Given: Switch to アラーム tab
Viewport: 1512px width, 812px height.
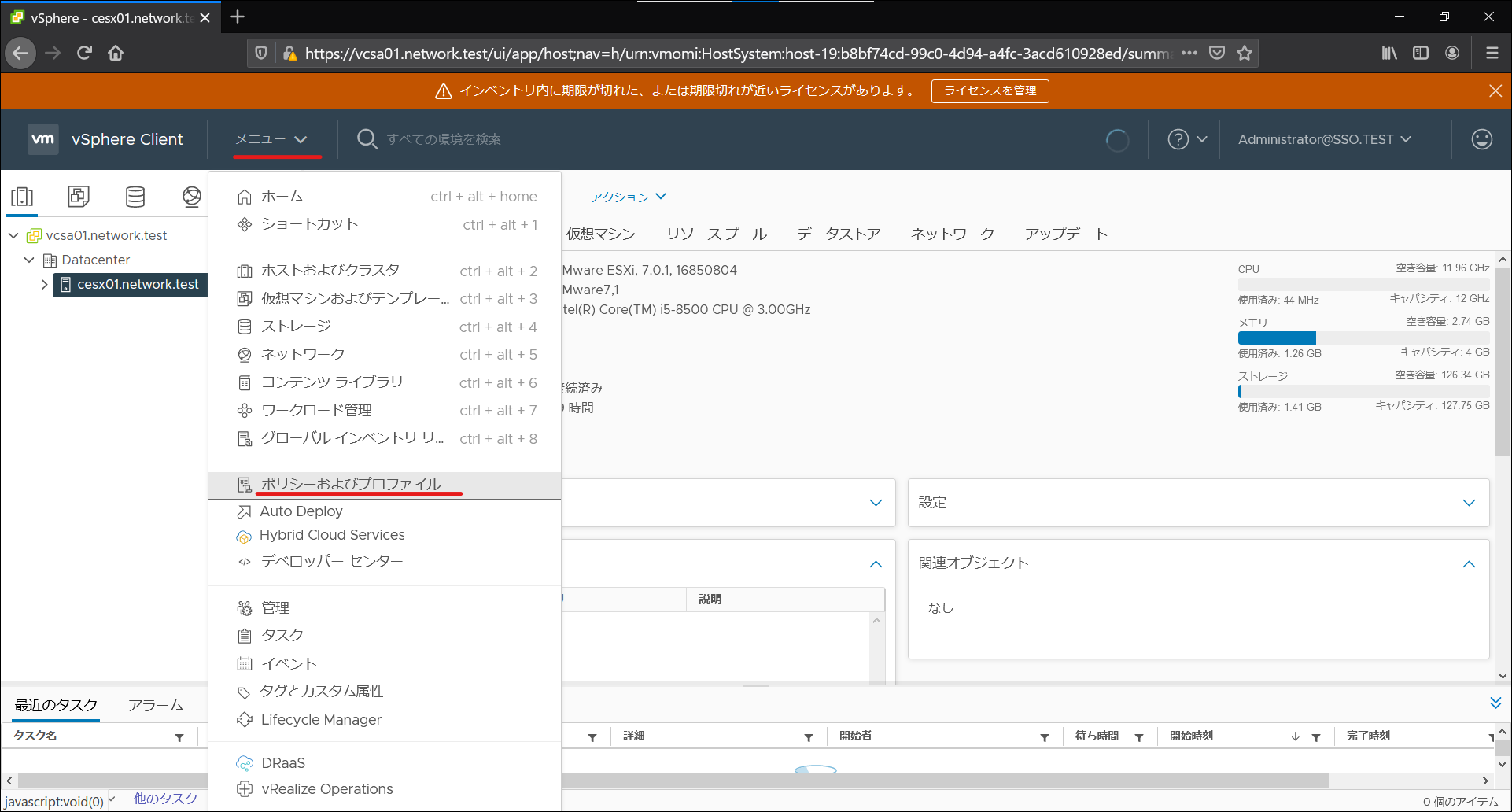Looking at the screenshot, I should point(156,706).
